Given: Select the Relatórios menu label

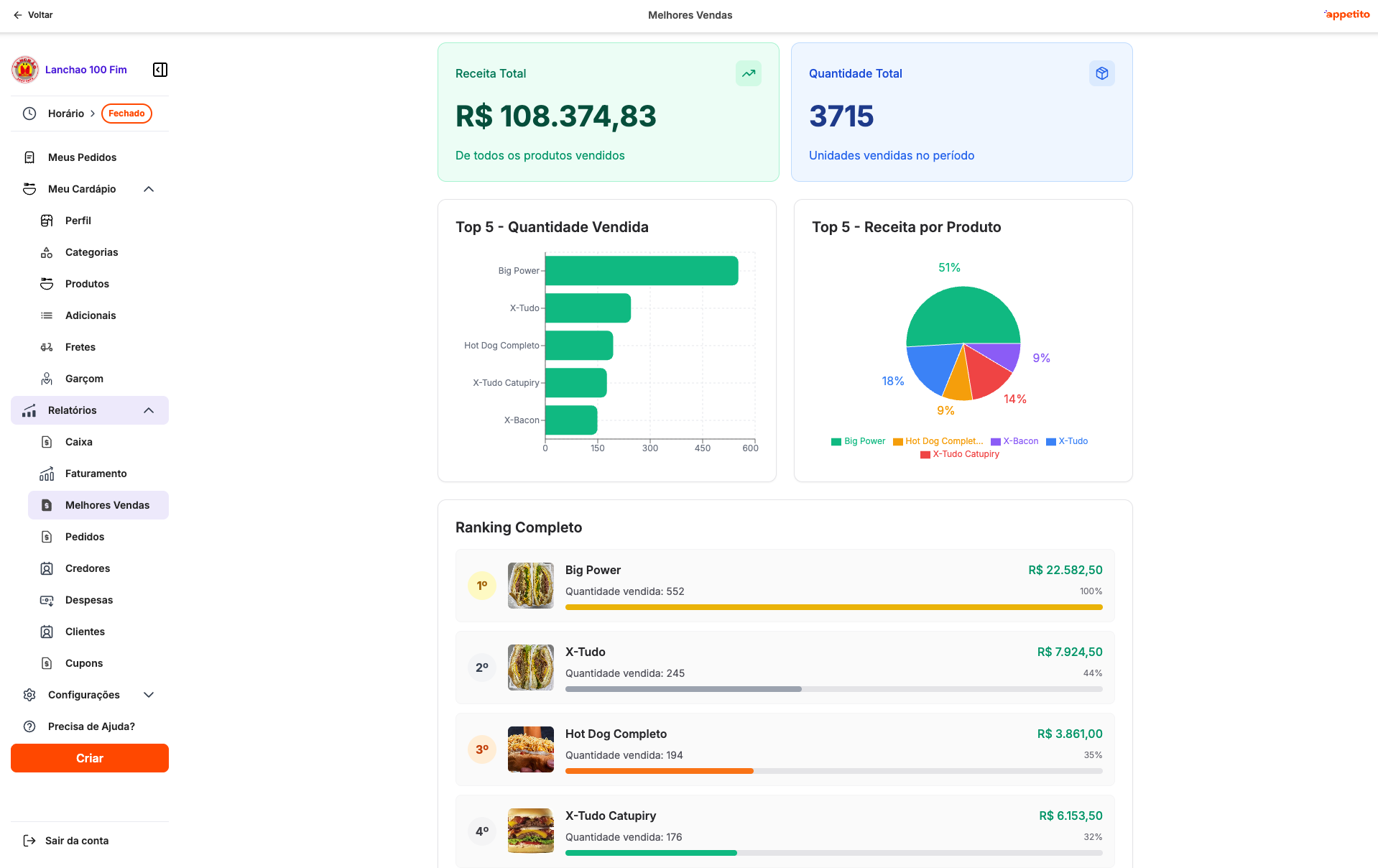Looking at the screenshot, I should click(x=72, y=410).
